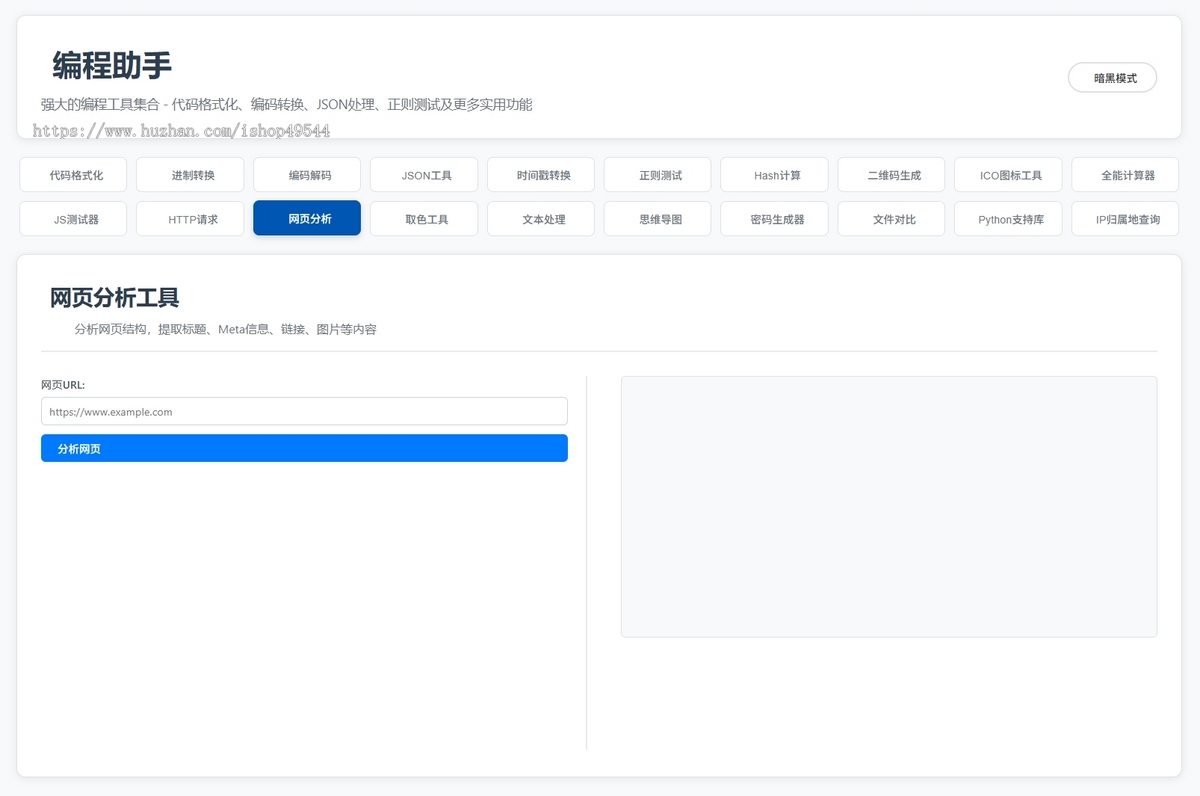Open the 取色工具 tab
The width and height of the screenshot is (1200, 796).
tap(424, 219)
